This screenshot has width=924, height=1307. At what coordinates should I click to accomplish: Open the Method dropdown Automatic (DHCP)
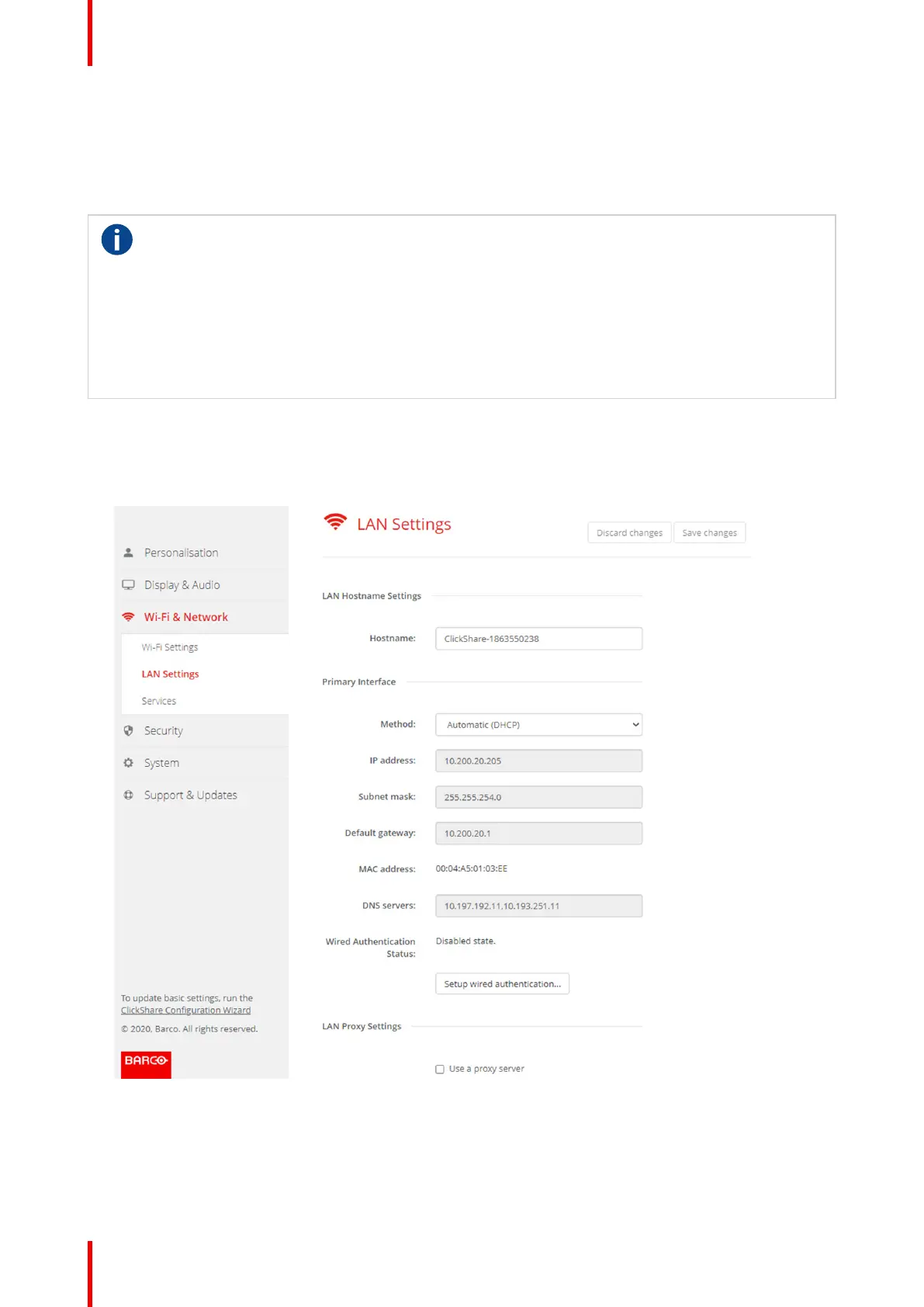pyautogui.click(x=538, y=725)
